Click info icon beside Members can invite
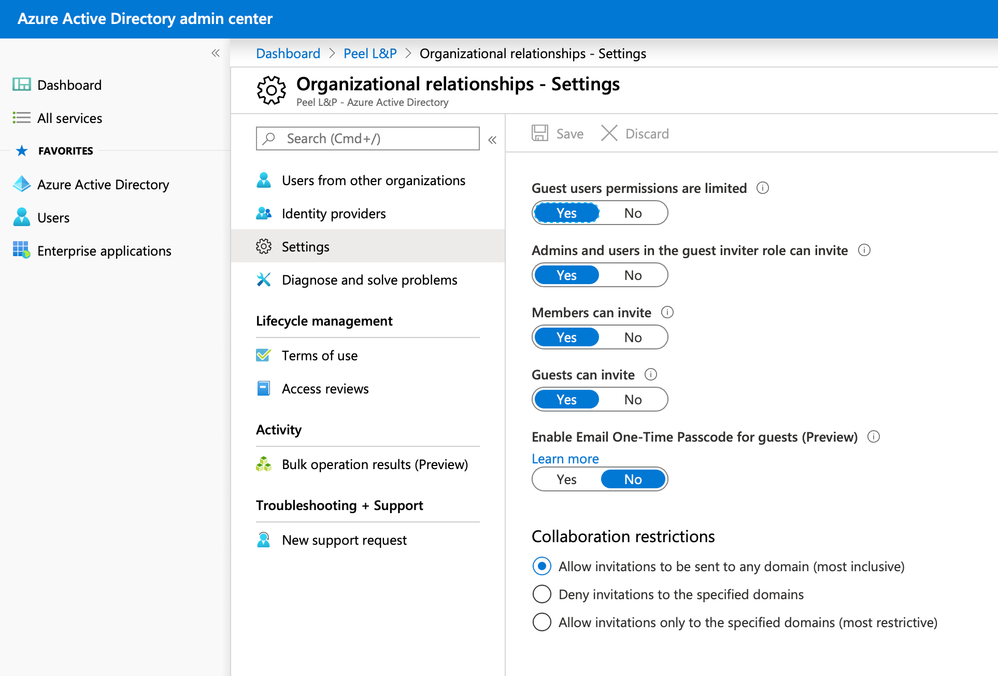 667,312
